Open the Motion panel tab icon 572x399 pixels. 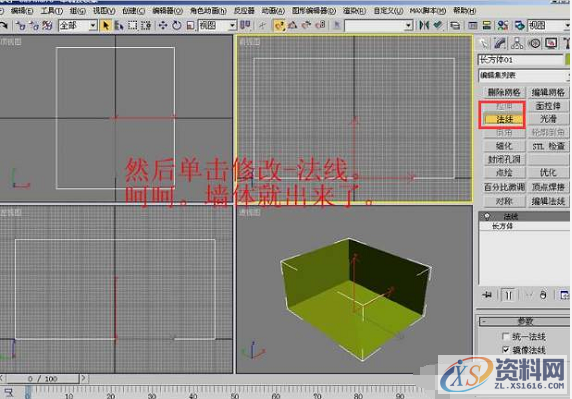point(534,43)
